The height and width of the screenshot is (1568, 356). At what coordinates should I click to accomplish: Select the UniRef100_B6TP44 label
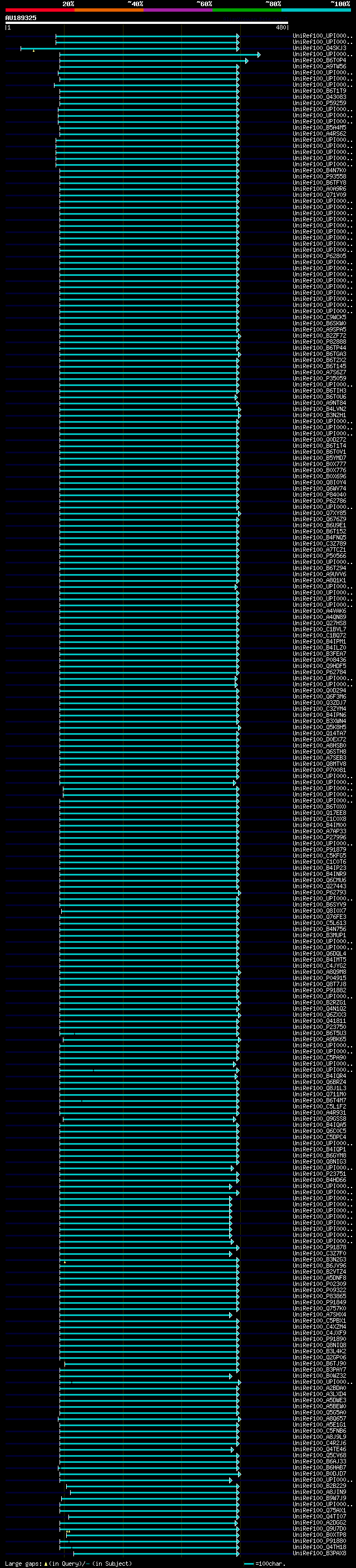(319, 348)
